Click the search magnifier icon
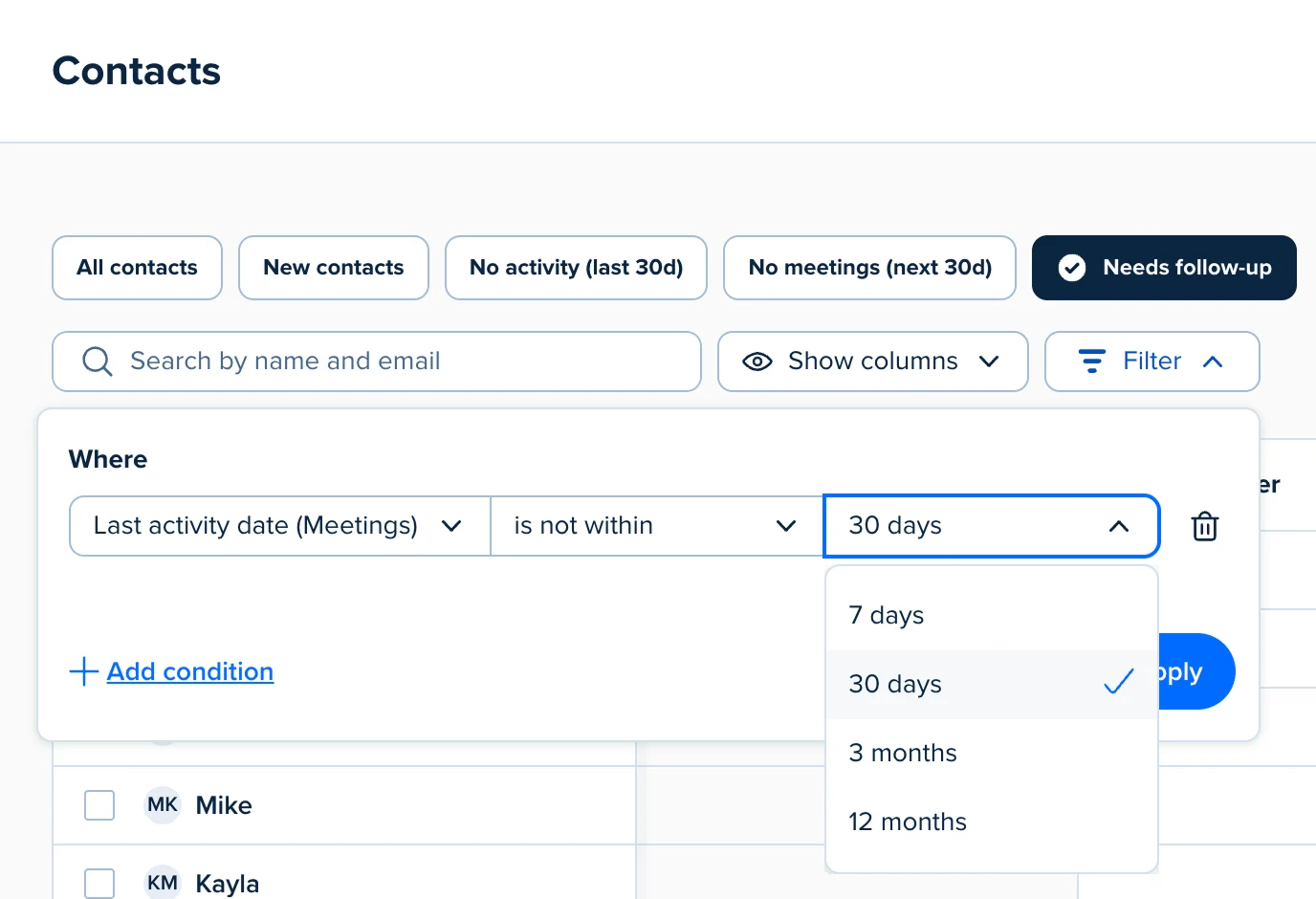This screenshot has height=899, width=1316. [x=97, y=362]
